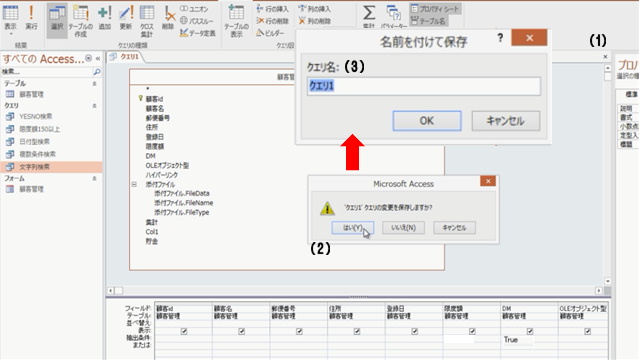The height and width of the screenshot is (360, 640).
Task: Select the 郵便番号 field in table list
Action: tap(158, 118)
